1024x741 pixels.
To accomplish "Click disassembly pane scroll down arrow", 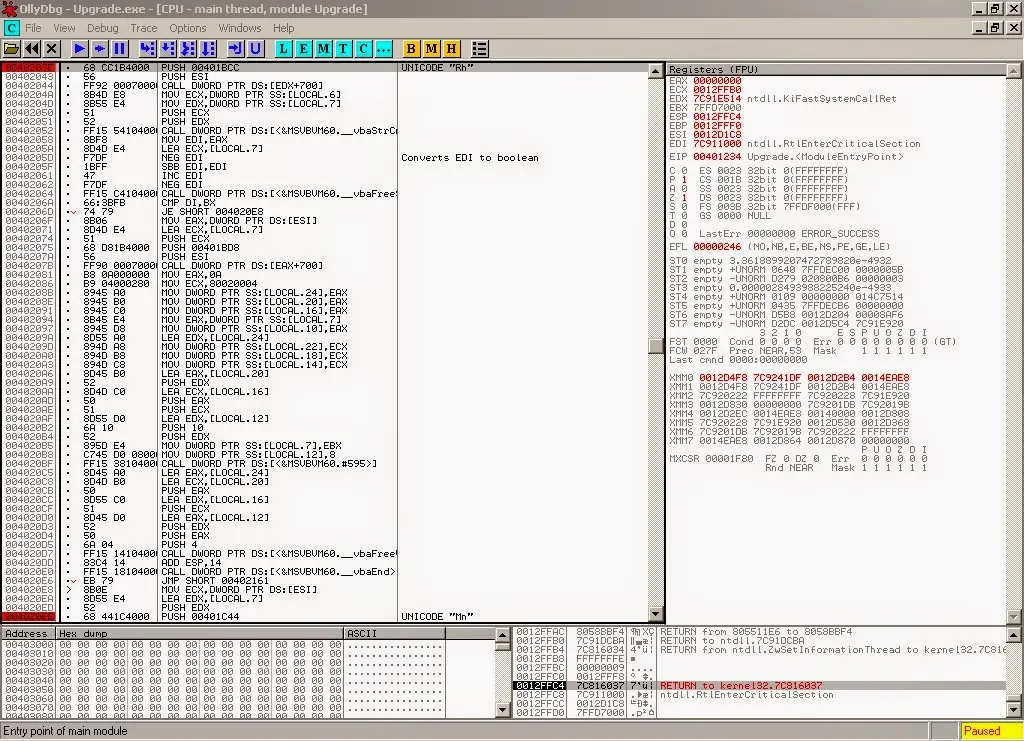I will pyautogui.click(x=656, y=614).
